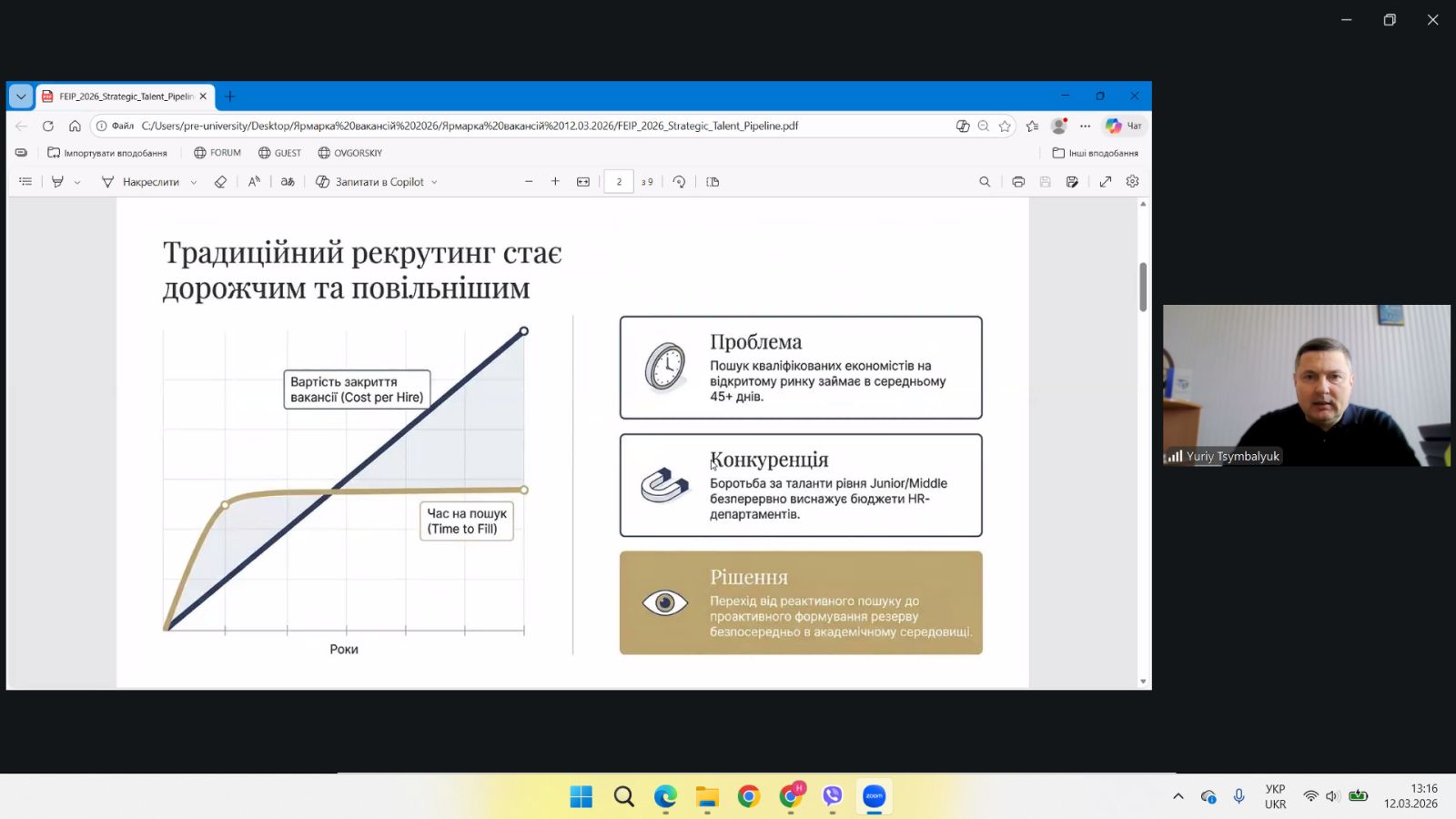Click Save As icon in PDF toolbar
The width and height of the screenshot is (1456, 819).
1072,182
